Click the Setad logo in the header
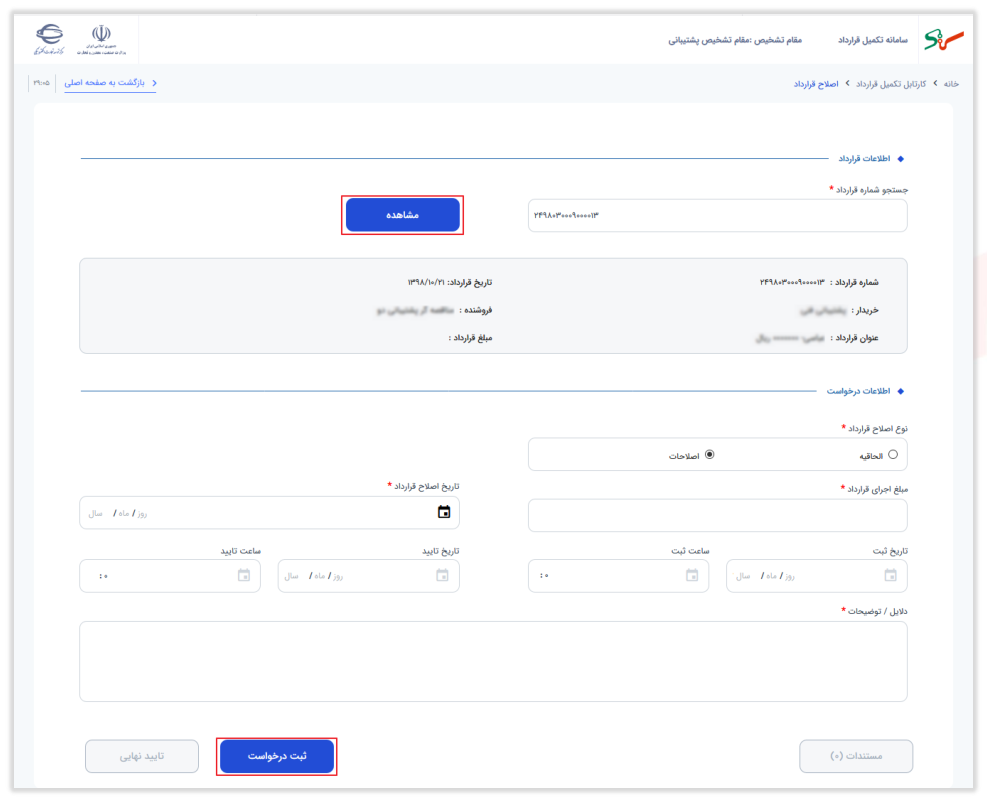The image size is (987, 802). (x=944, y=40)
